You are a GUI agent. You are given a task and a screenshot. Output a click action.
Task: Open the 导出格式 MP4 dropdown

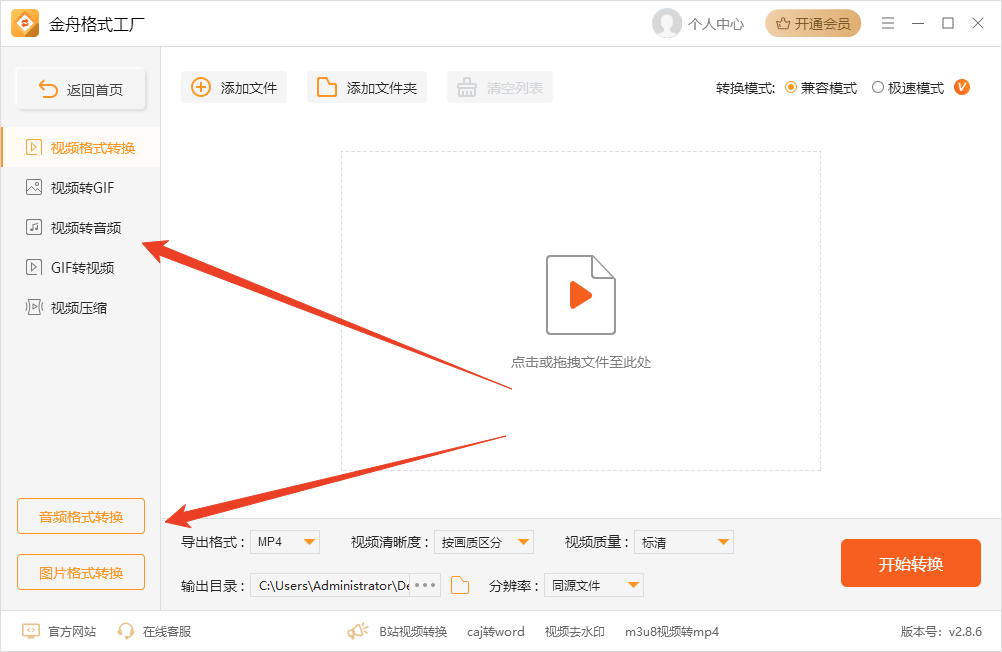pyautogui.click(x=285, y=541)
